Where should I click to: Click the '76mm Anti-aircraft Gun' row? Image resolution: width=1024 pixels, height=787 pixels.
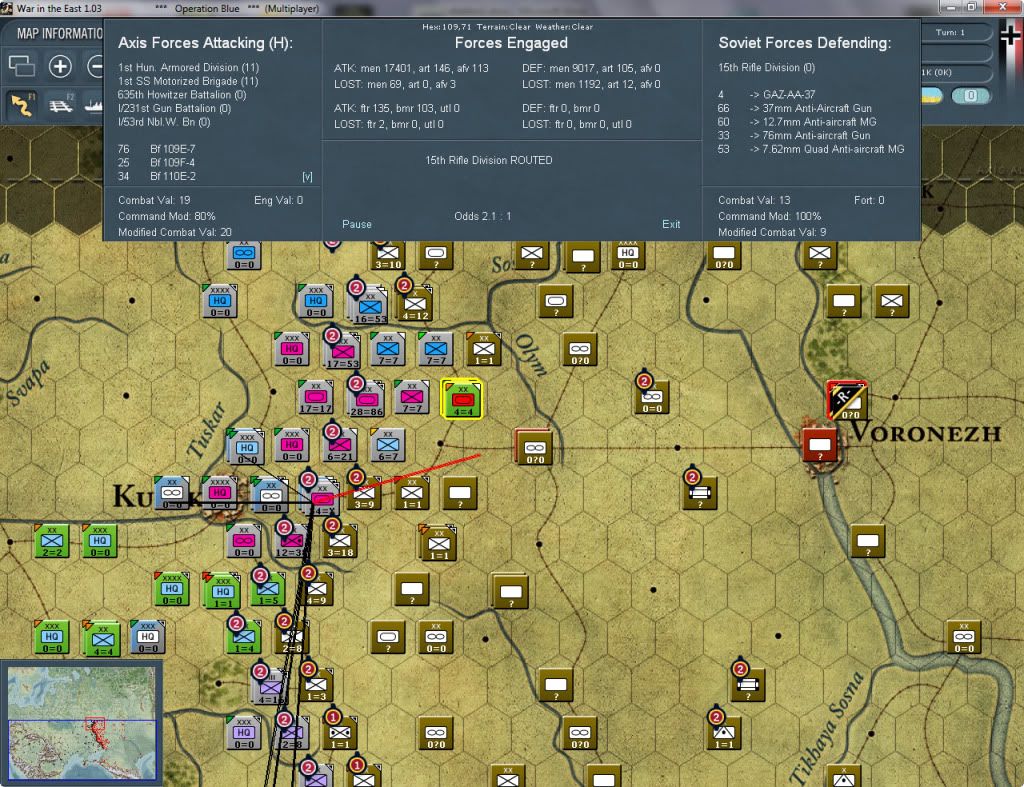[x=794, y=135]
